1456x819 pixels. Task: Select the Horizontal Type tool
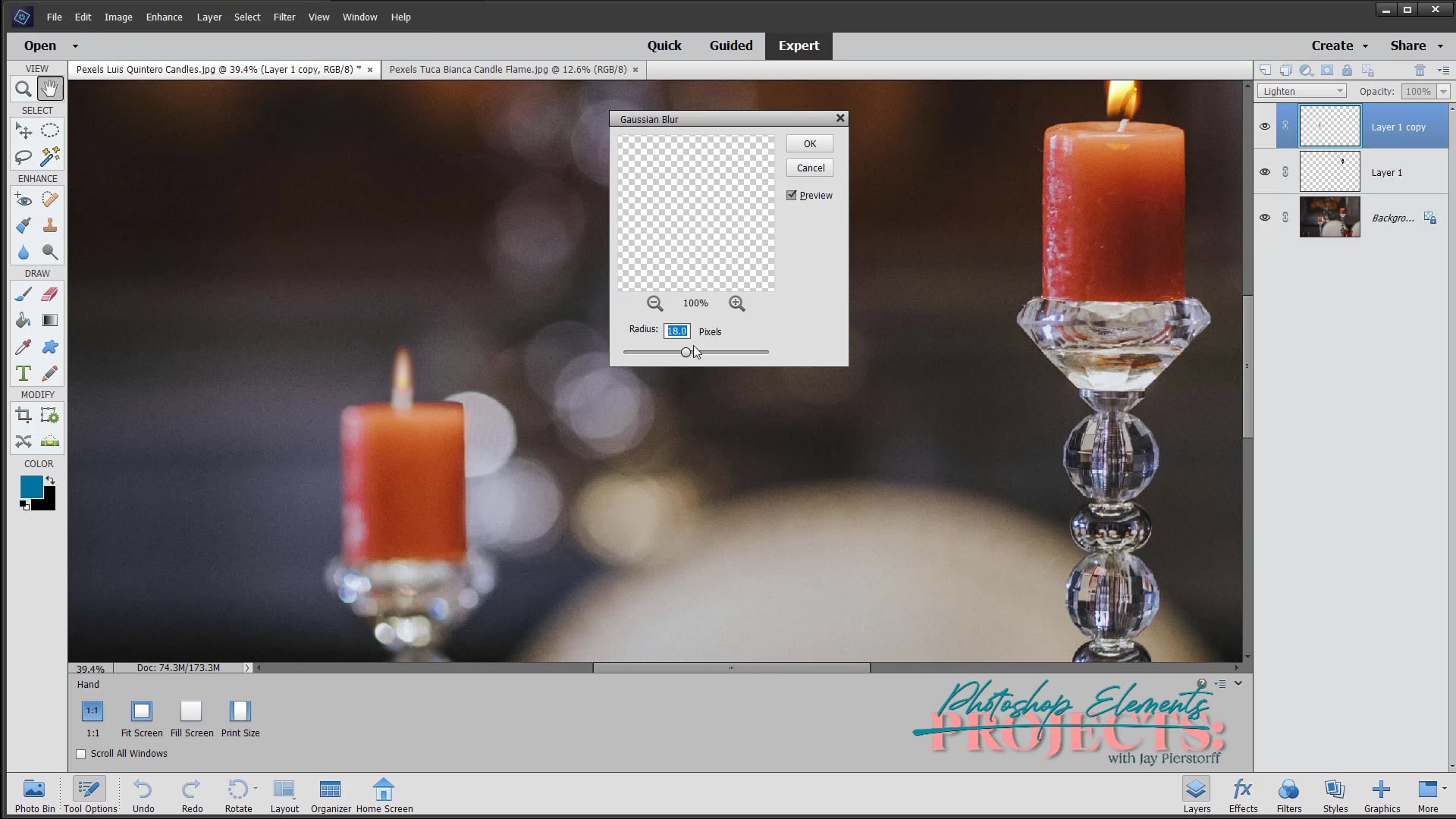pyautogui.click(x=22, y=373)
